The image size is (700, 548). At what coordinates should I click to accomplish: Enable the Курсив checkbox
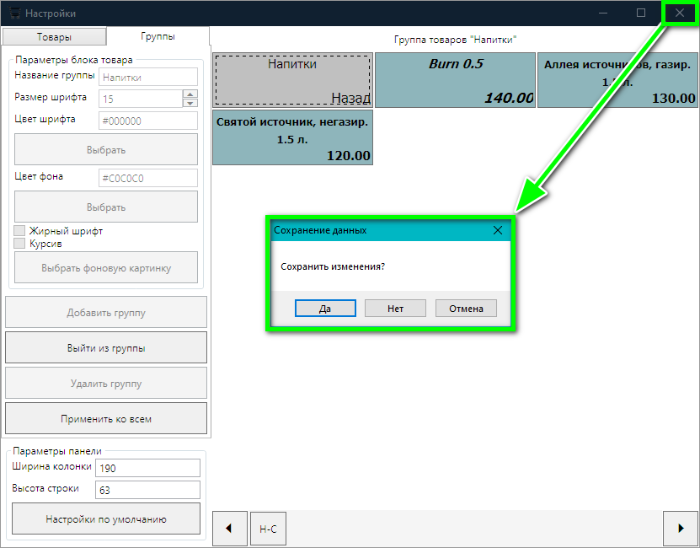coord(19,243)
